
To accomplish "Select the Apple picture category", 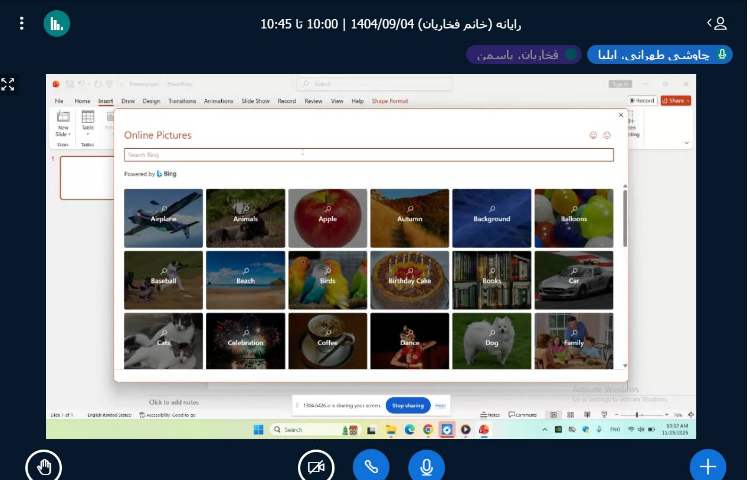I will click(328, 218).
